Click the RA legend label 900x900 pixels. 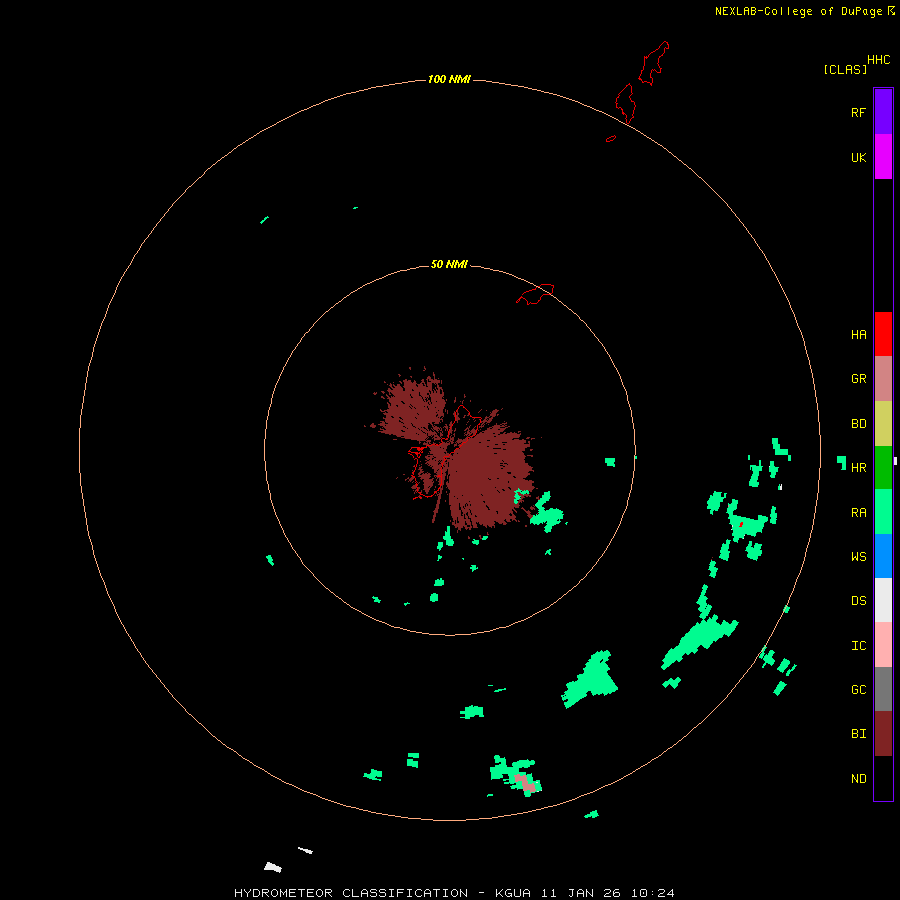[858, 512]
